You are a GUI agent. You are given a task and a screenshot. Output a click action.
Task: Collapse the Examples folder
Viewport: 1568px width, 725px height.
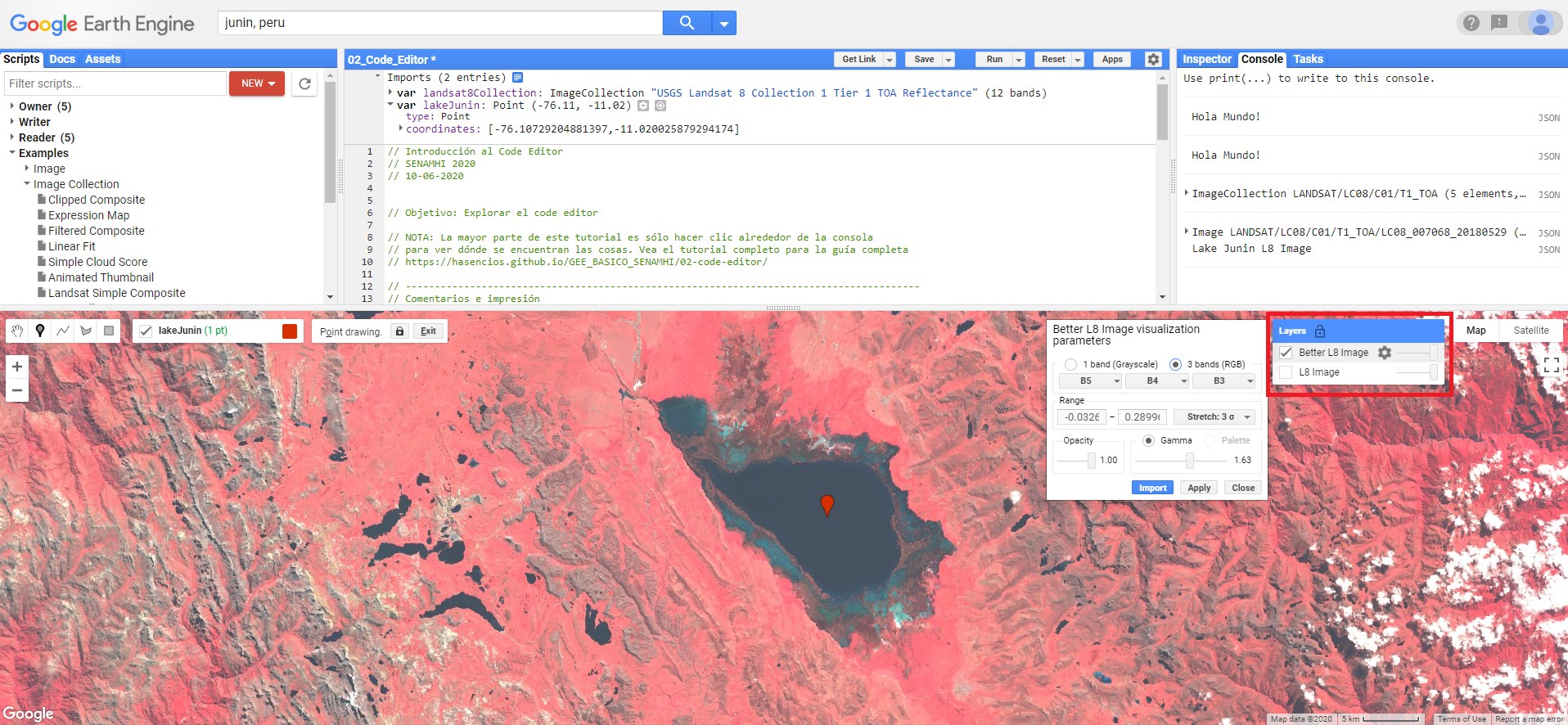12,153
